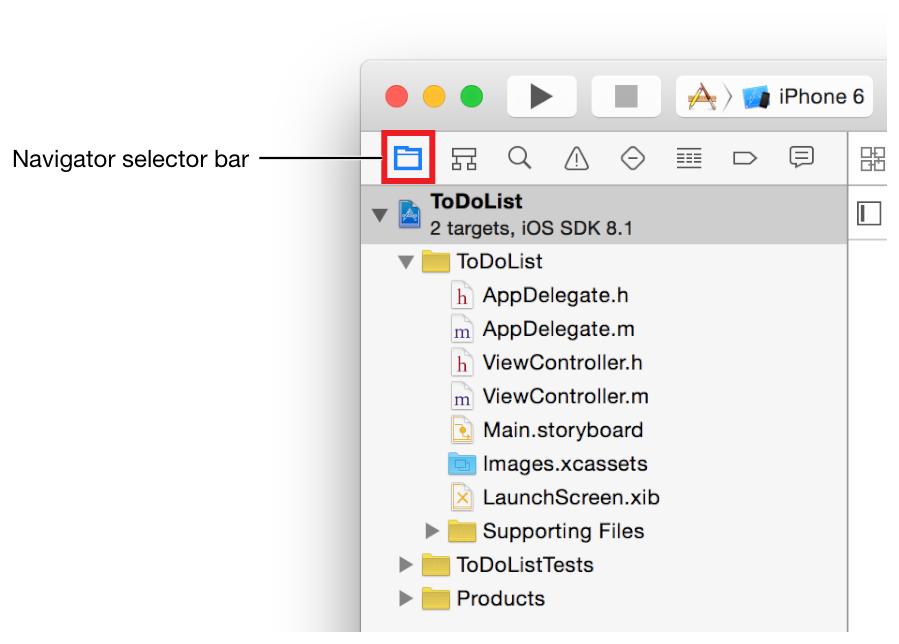Image resolution: width=899 pixels, height=644 pixels.
Task: Switch to the Debug navigator
Action: pos(688,158)
